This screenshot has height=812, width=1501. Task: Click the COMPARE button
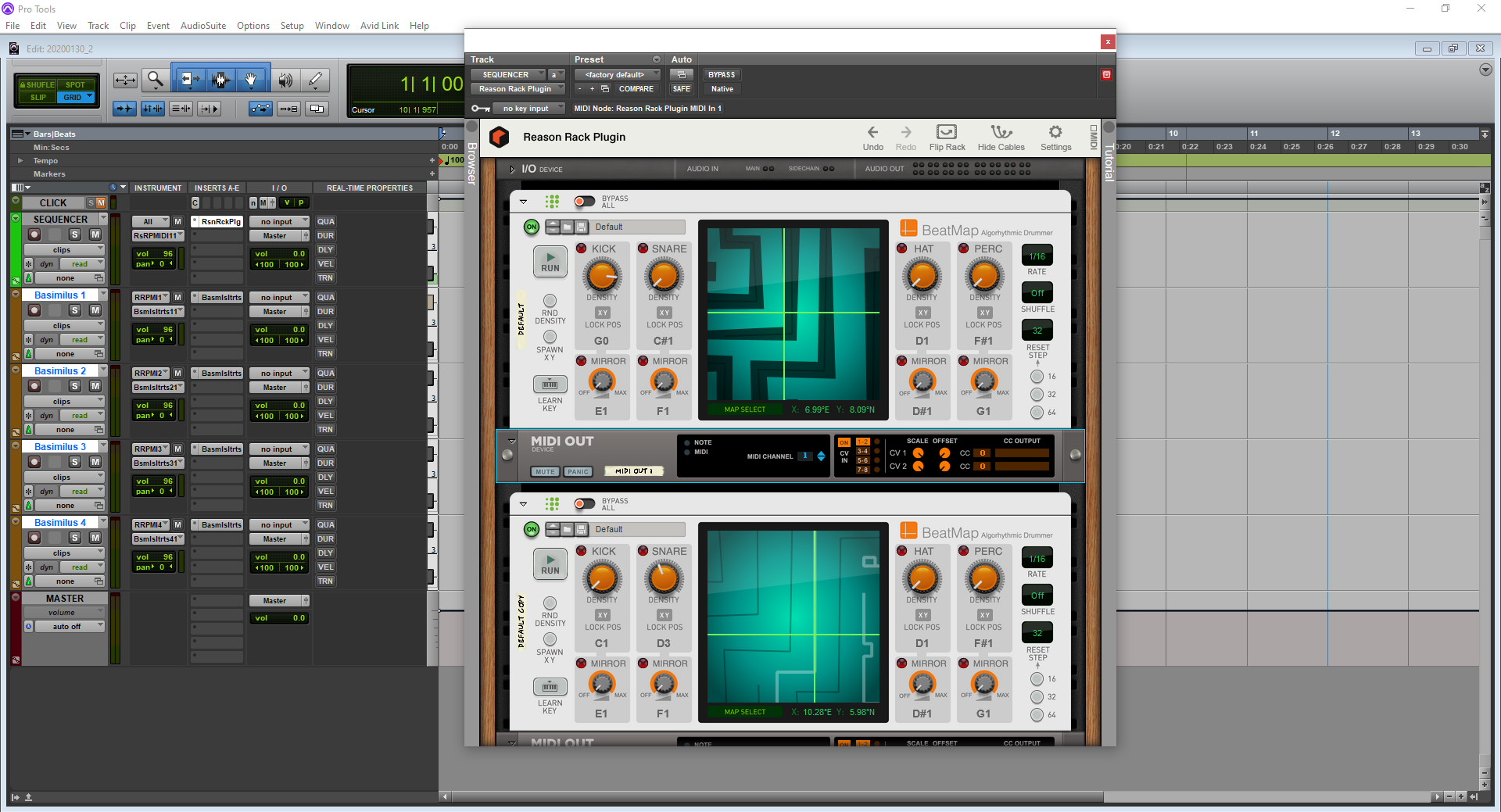coord(636,89)
